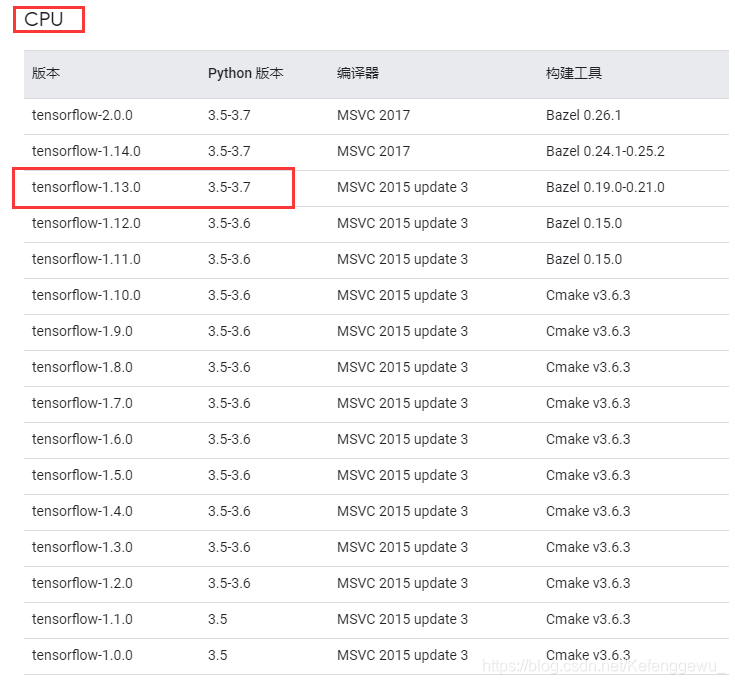Click Bazel 0.26.1 build tool cell

tap(584, 115)
